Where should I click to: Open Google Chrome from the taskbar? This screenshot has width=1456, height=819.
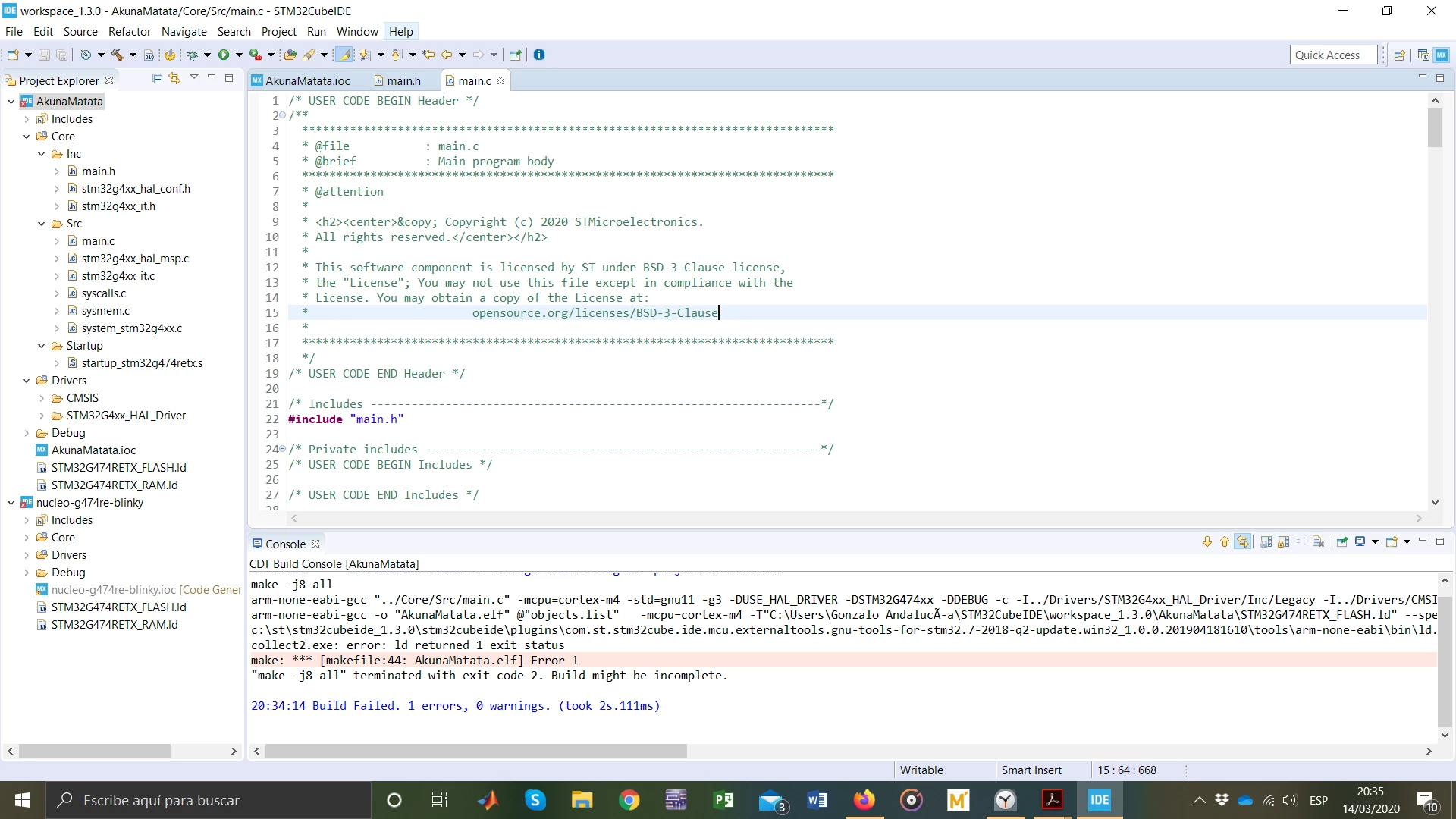click(629, 800)
